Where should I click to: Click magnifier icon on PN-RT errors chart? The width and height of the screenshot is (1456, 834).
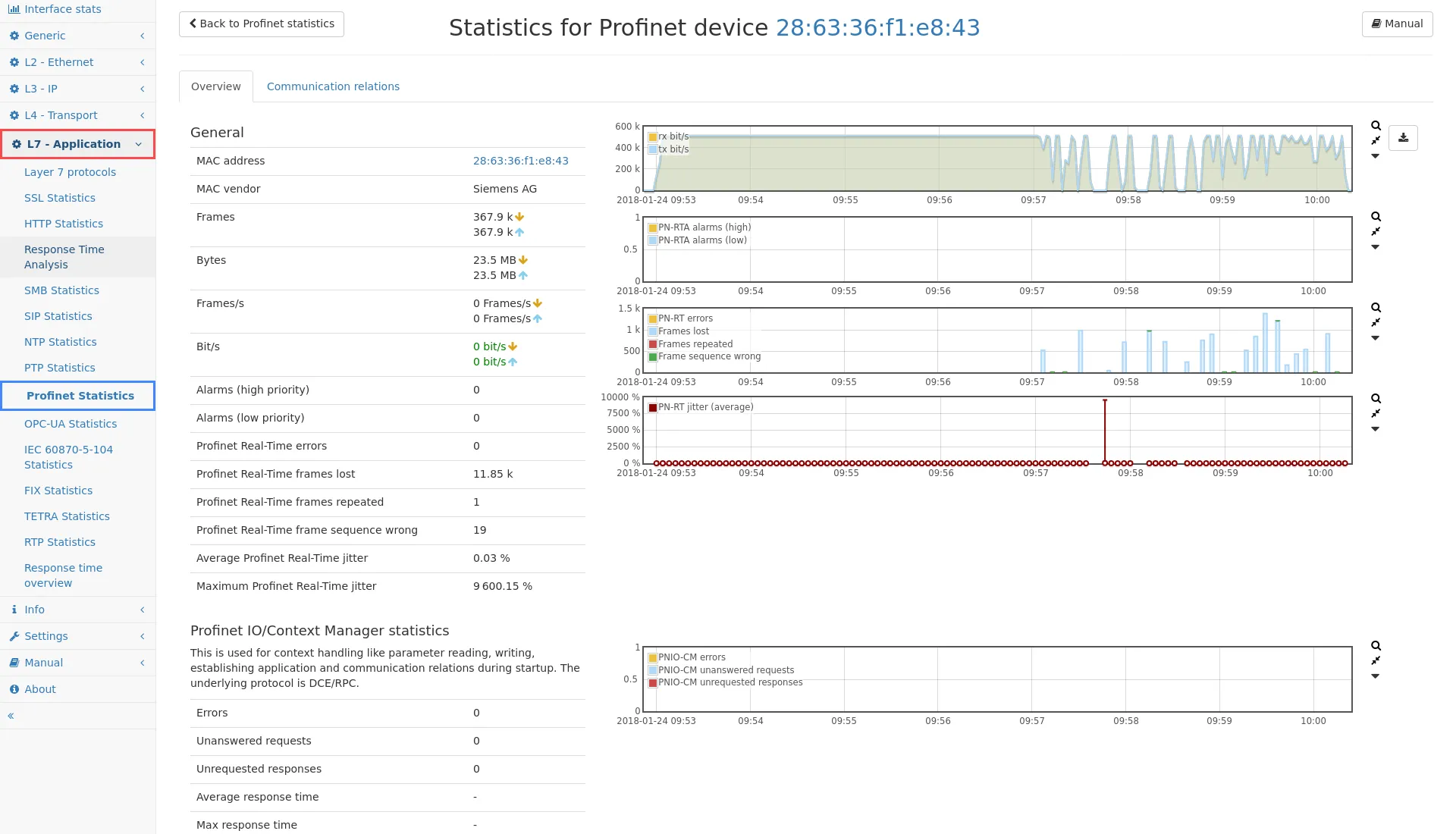[1376, 308]
